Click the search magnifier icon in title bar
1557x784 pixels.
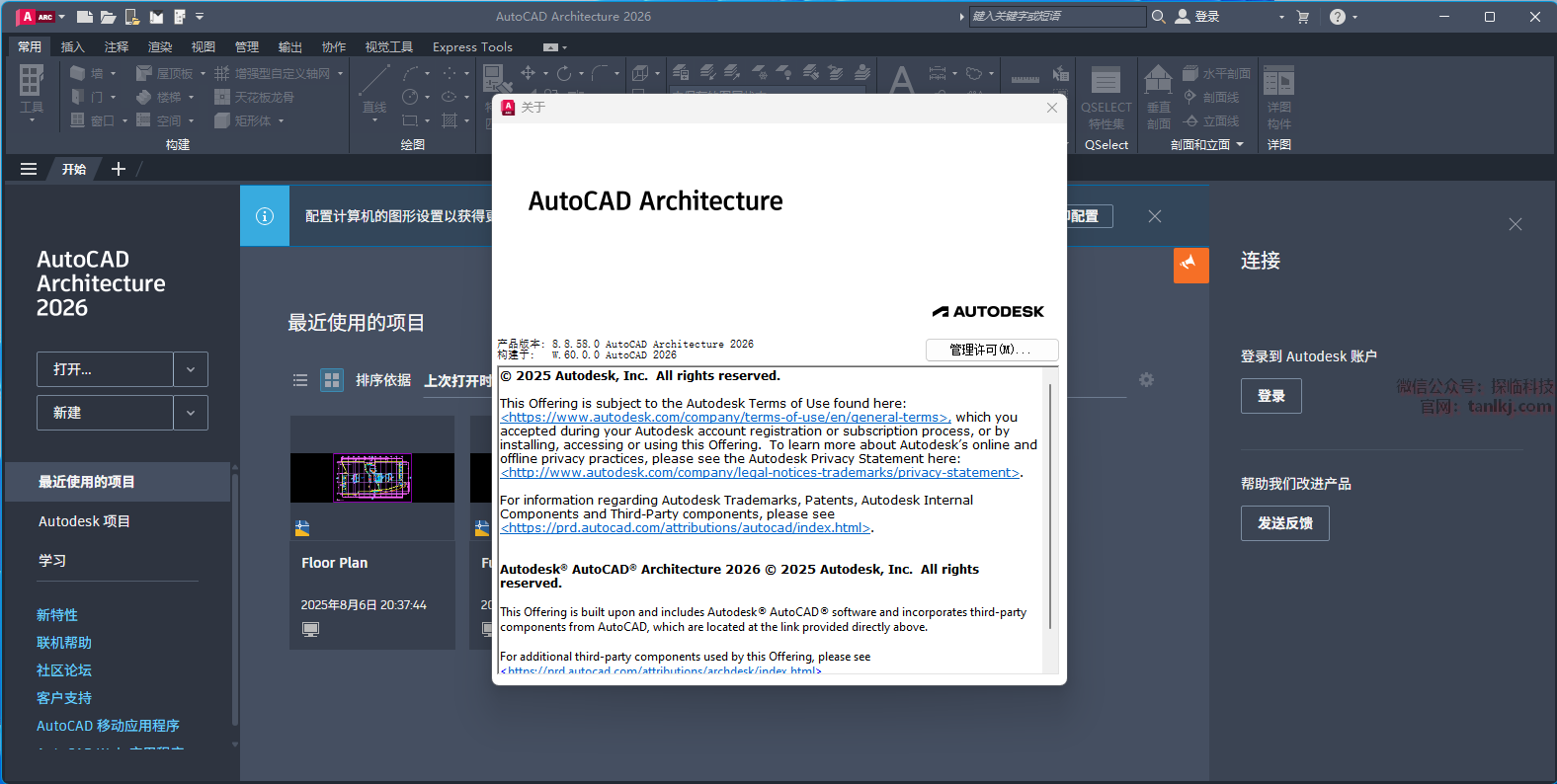1159,17
